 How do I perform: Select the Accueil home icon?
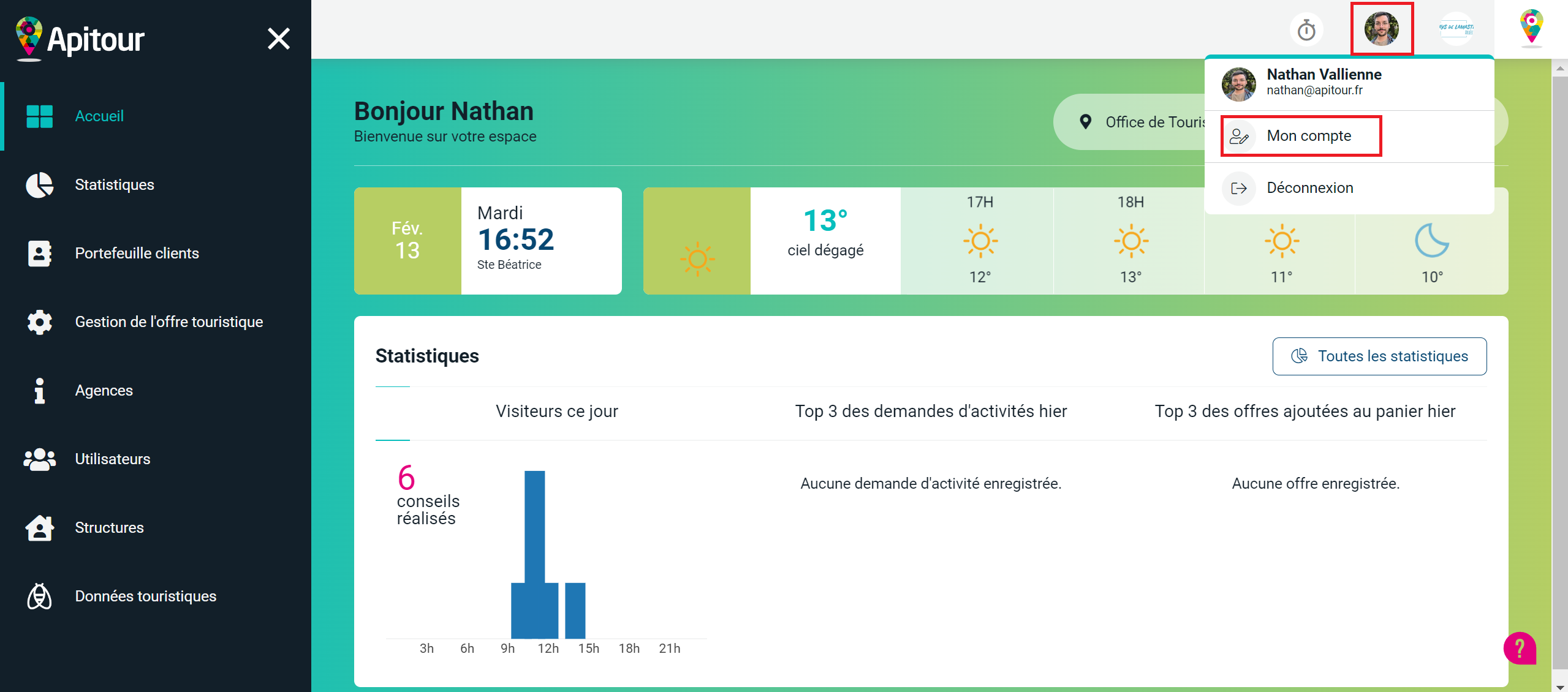coord(39,116)
